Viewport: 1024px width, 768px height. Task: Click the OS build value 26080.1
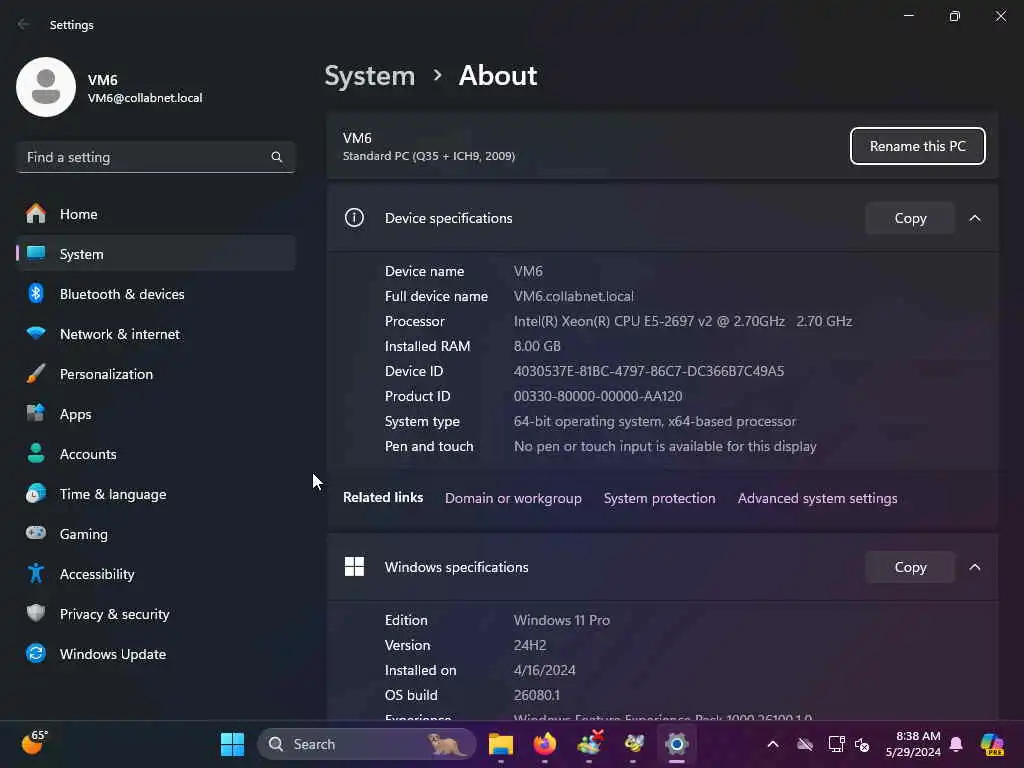(x=537, y=696)
